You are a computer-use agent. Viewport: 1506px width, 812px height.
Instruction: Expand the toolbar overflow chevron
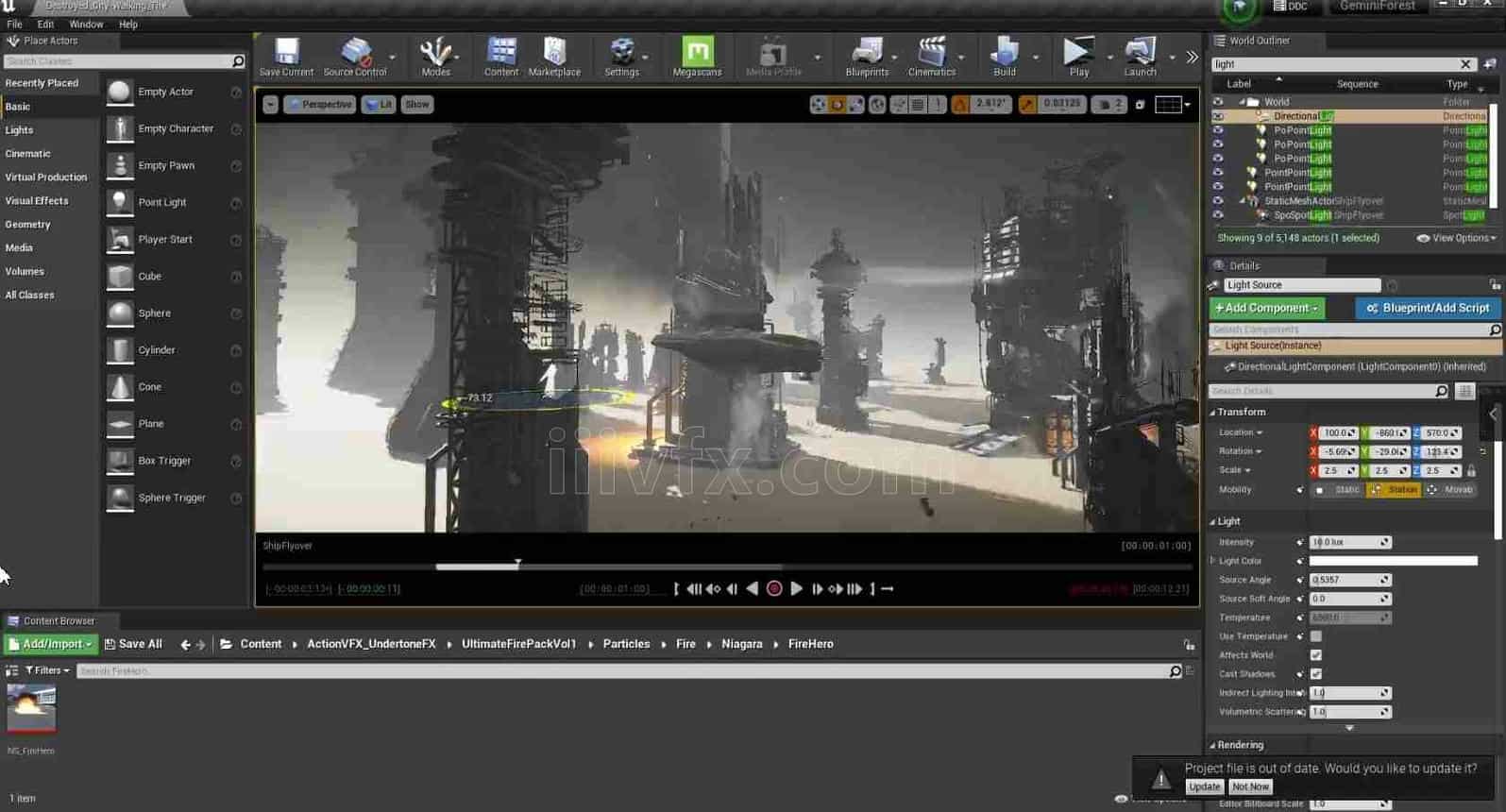click(1192, 57)
